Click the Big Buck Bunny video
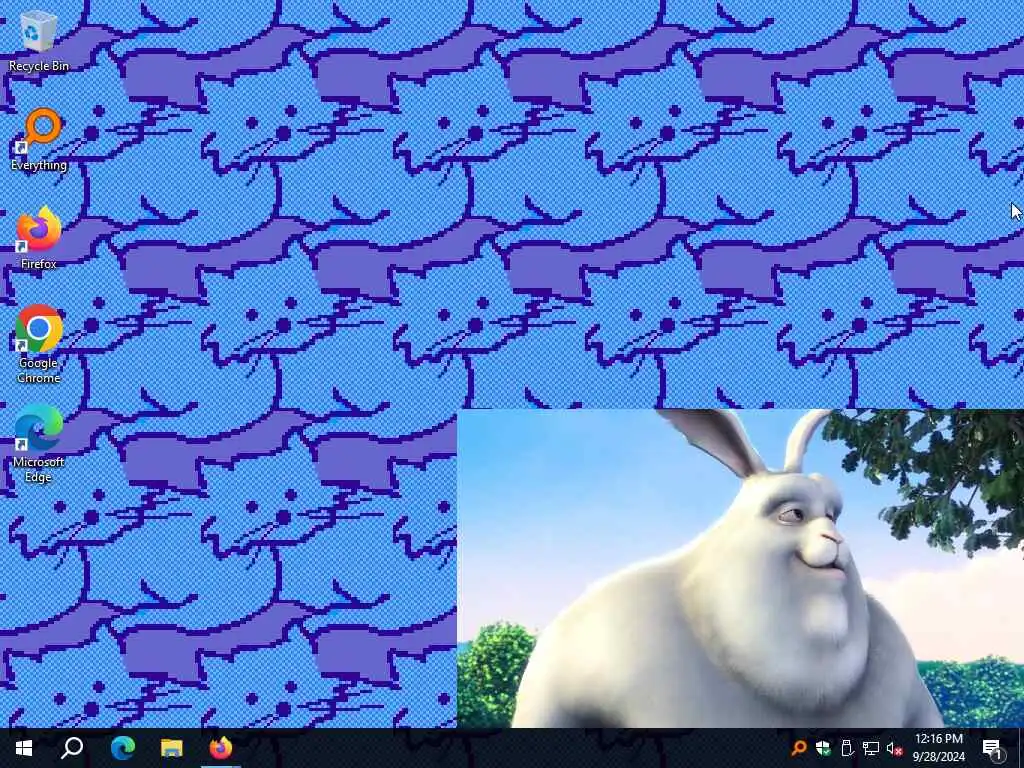 (740, 568)
